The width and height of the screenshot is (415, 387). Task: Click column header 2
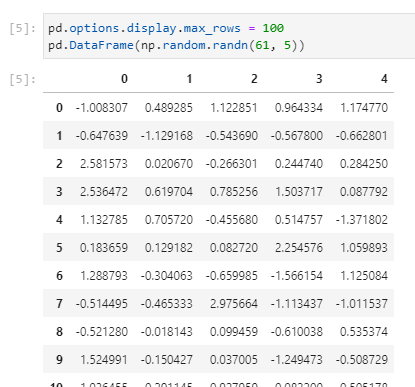point(254,79)
